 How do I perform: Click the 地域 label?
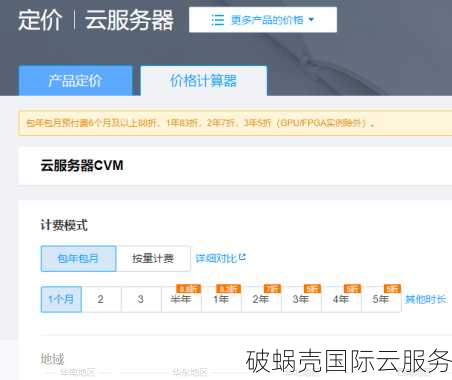point(52,359)
